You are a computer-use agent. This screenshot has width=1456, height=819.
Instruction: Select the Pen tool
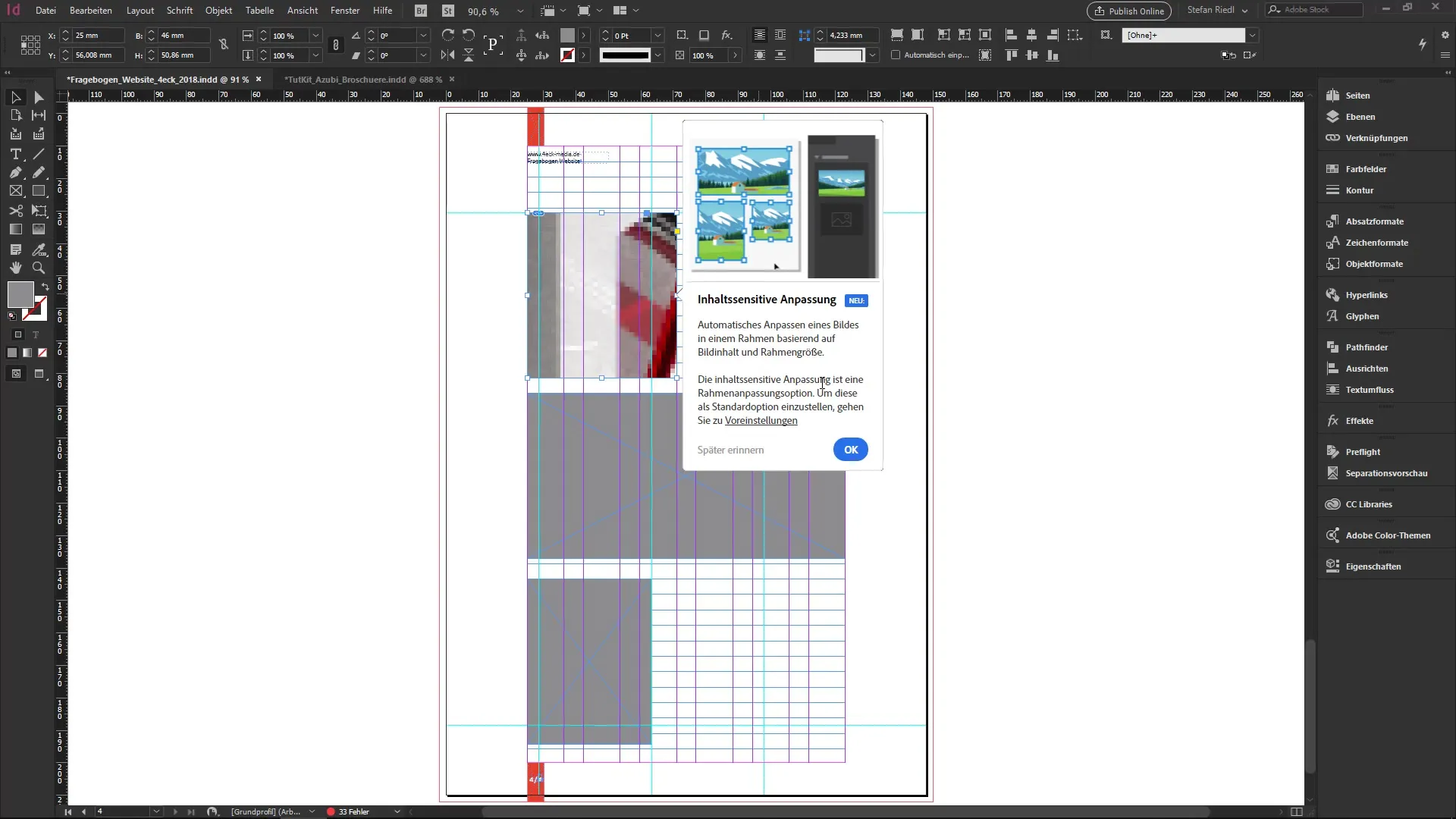click(x=16, y=172)
